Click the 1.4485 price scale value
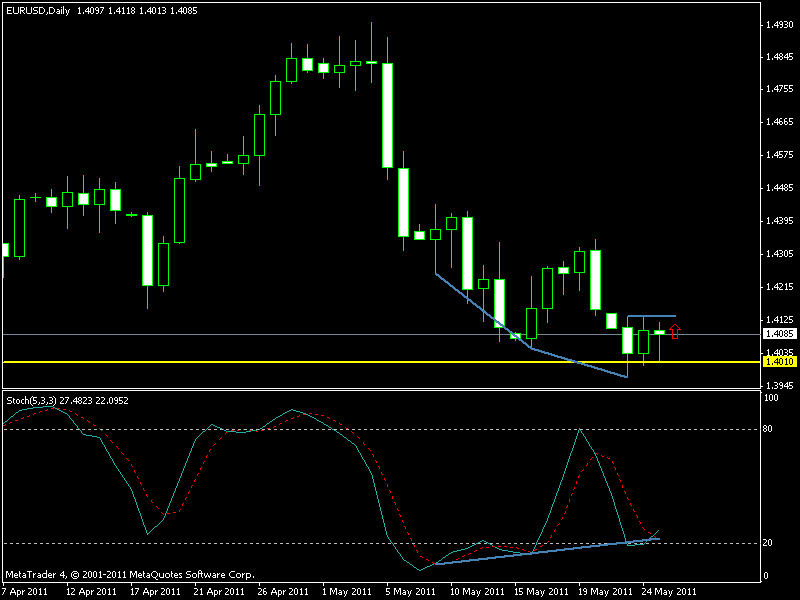Screen dimensions: 800x600 [780, 188]
